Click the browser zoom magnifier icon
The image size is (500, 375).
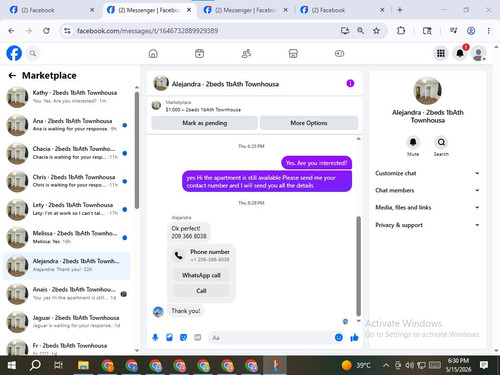pos(360,31)
